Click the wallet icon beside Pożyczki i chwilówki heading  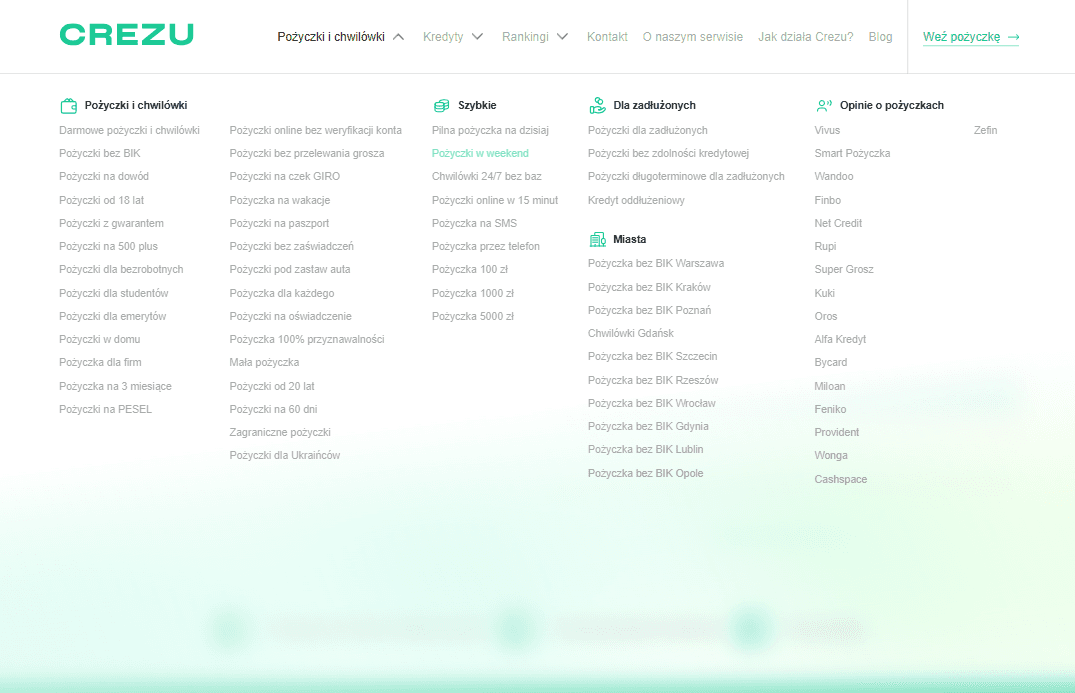pos(69,105)
